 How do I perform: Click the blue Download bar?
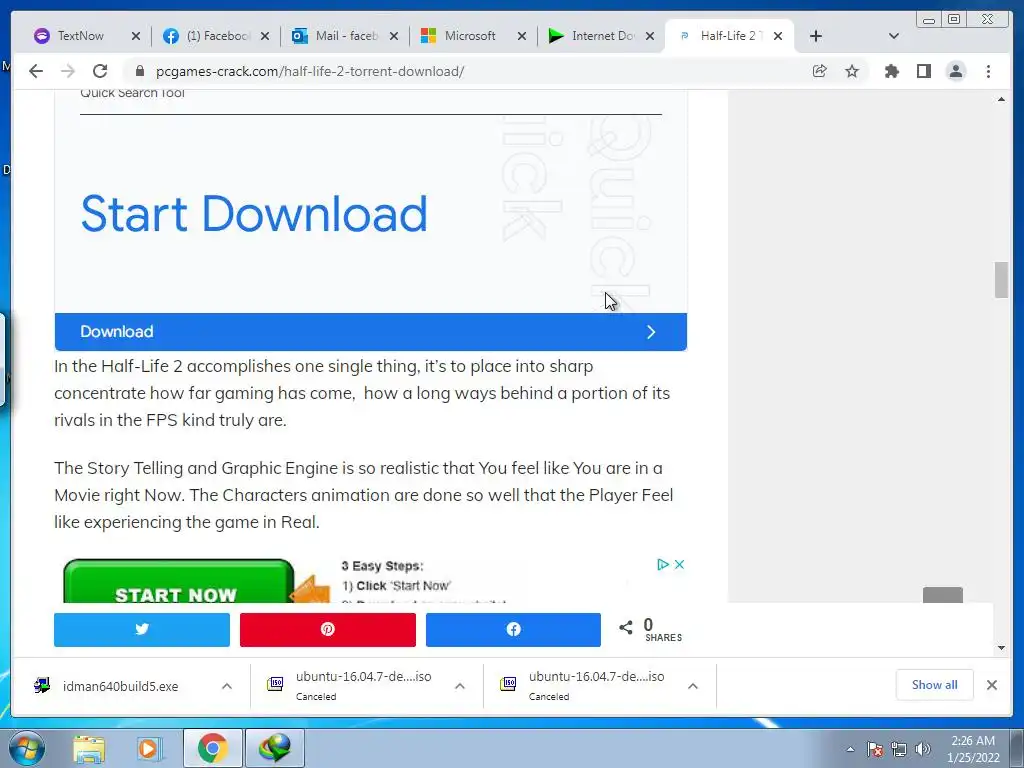[370, 332]
